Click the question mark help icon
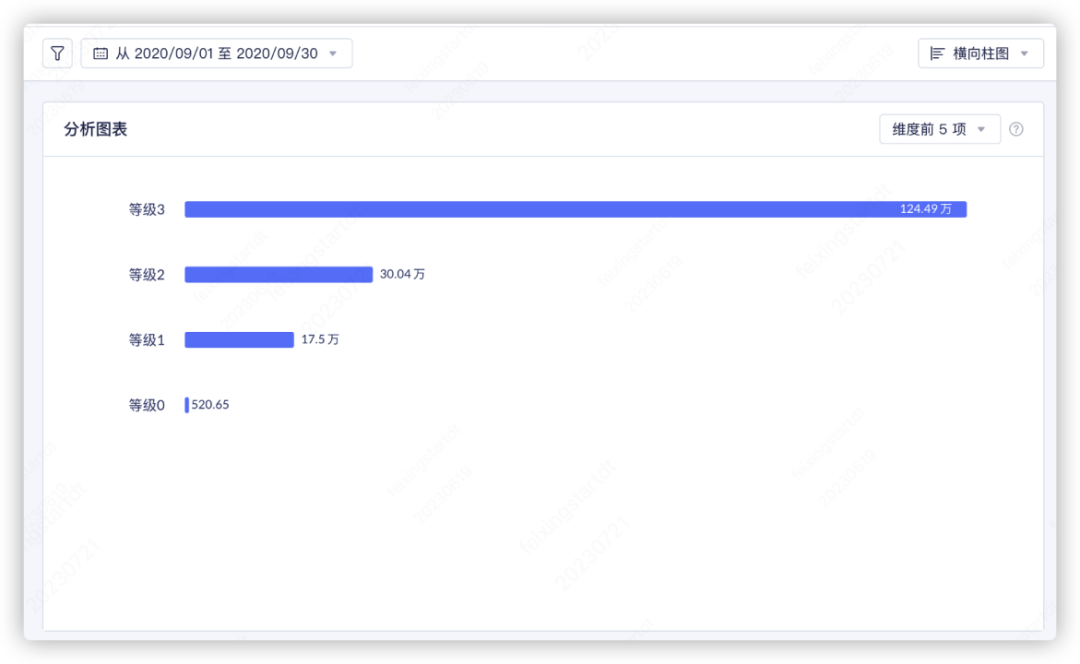This screenshot has width=1080, height=664. point(1016,129)
